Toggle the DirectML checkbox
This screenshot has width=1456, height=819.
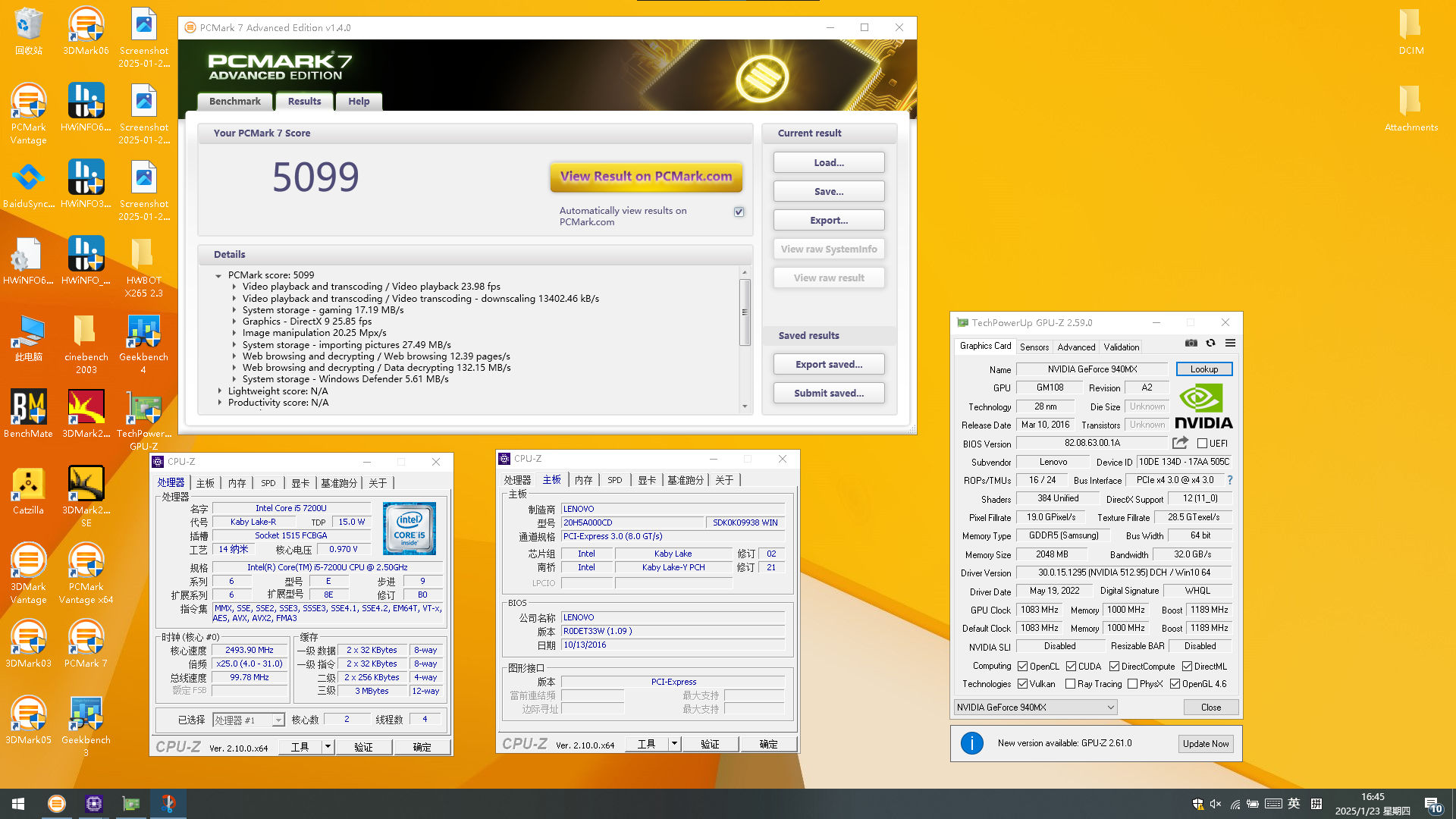(1187, 667)
